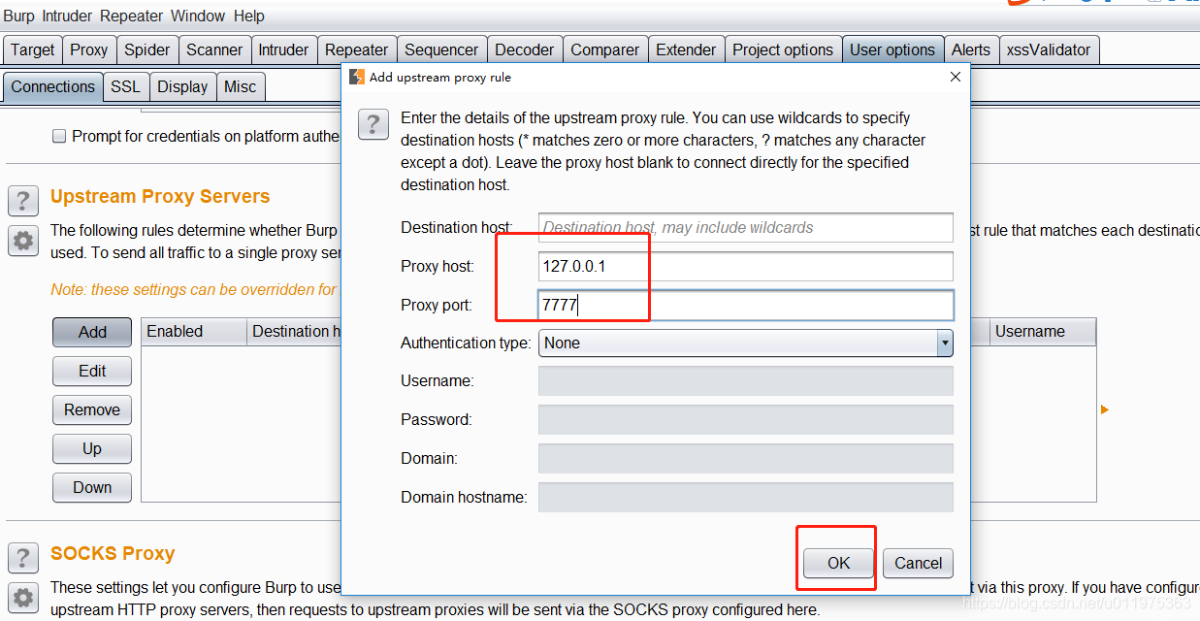The height and width of the screenshot is (621, 1200).
Task: Click the Upstream Proxy Servers heading
Action: (x=160, y=197)
